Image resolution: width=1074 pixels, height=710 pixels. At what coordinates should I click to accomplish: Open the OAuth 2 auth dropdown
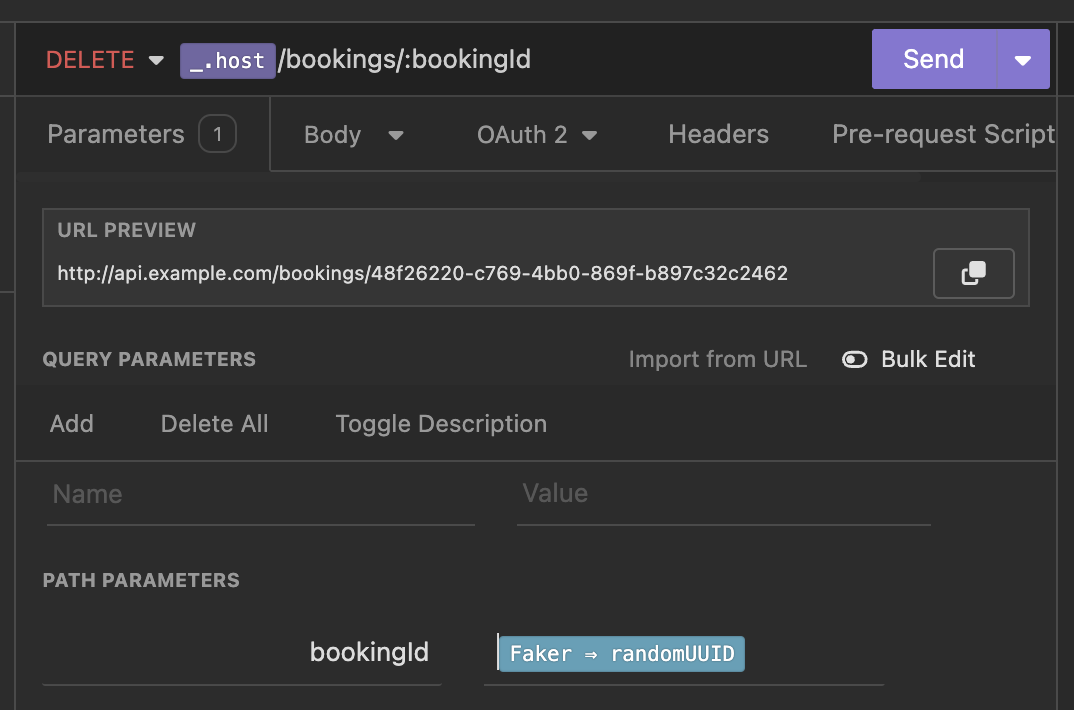click(536, 135)
